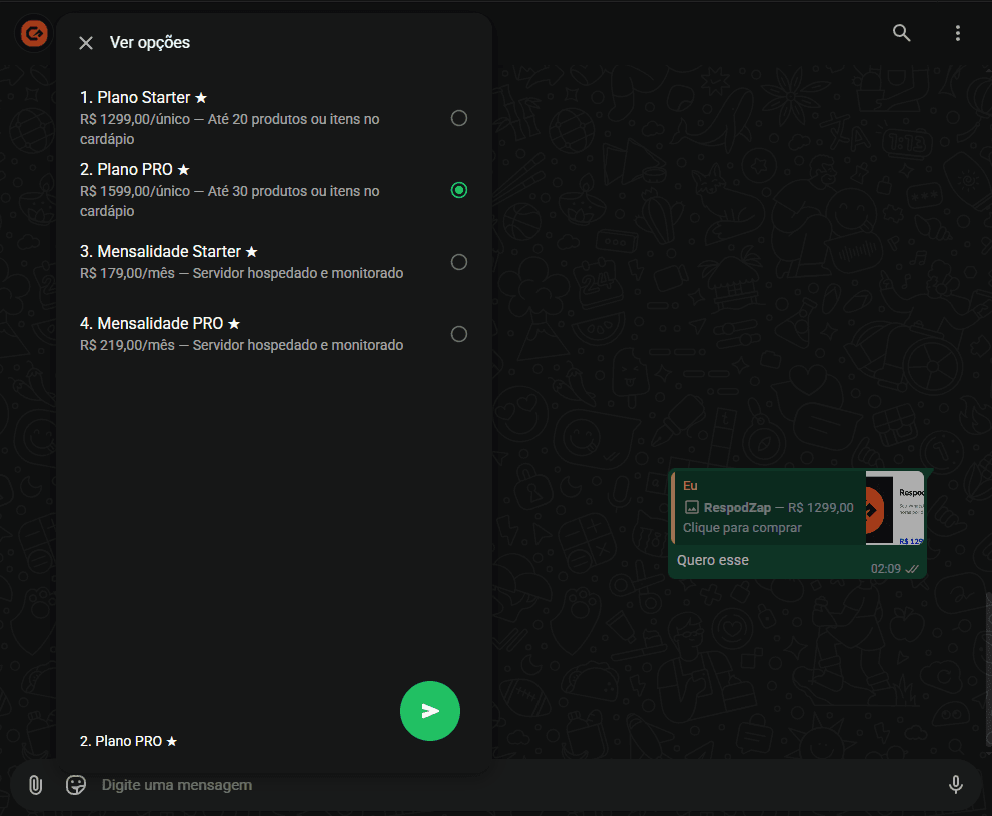Click the '4. Mensalidade PRO ★' title
Image resolution: width=992 pixels, height=816 pixels.
coord(160,324)
